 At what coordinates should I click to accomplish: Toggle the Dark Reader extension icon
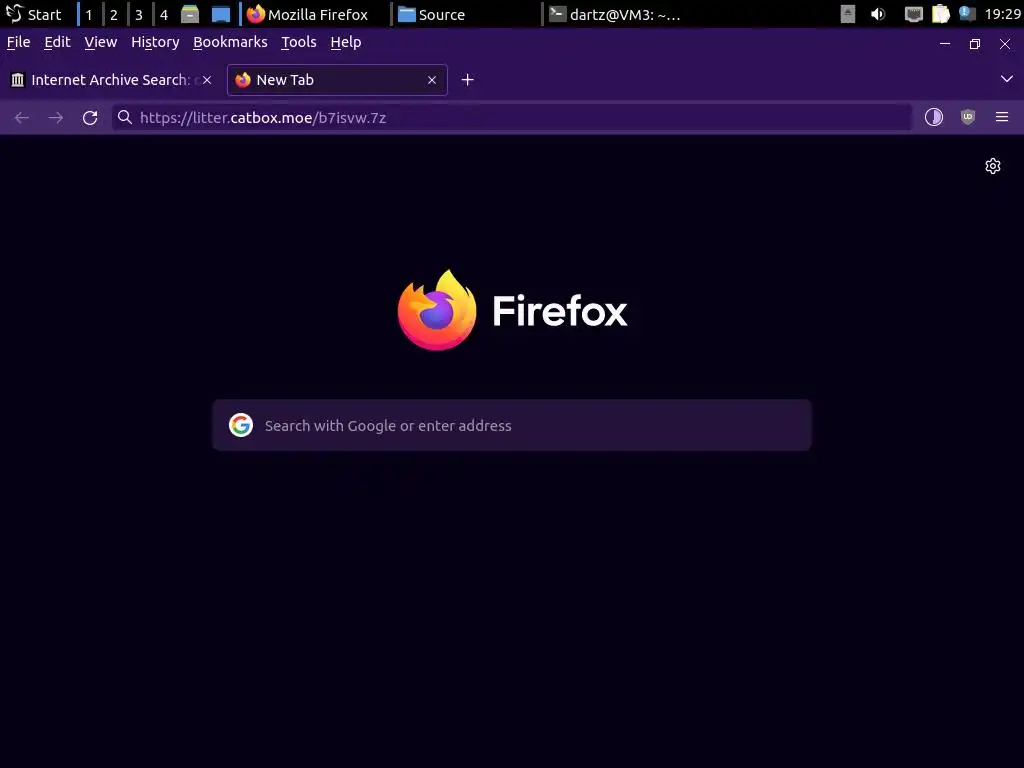tap(934, 117)
